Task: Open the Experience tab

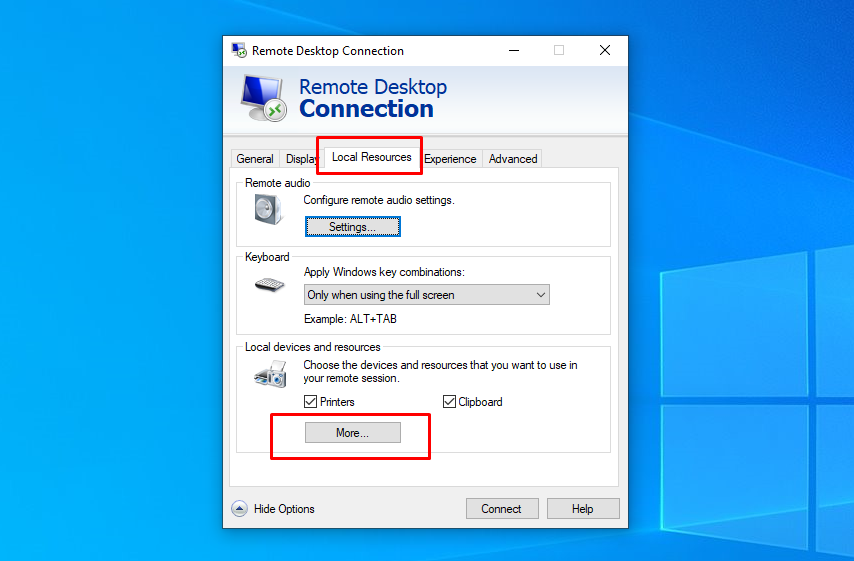Action: coord(450,158)
